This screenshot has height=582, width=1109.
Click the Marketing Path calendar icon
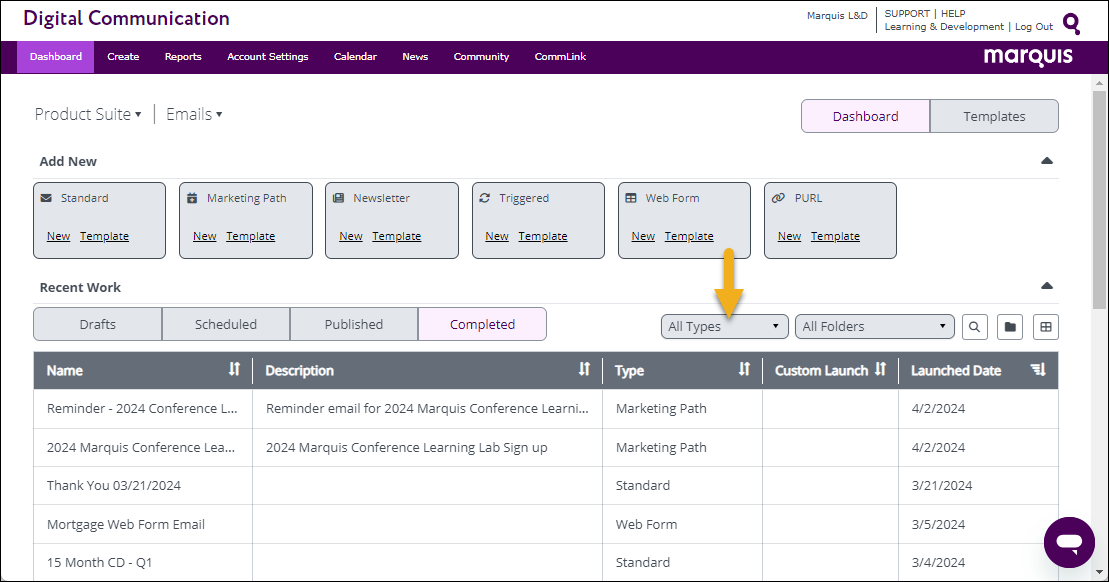[192, 198]
